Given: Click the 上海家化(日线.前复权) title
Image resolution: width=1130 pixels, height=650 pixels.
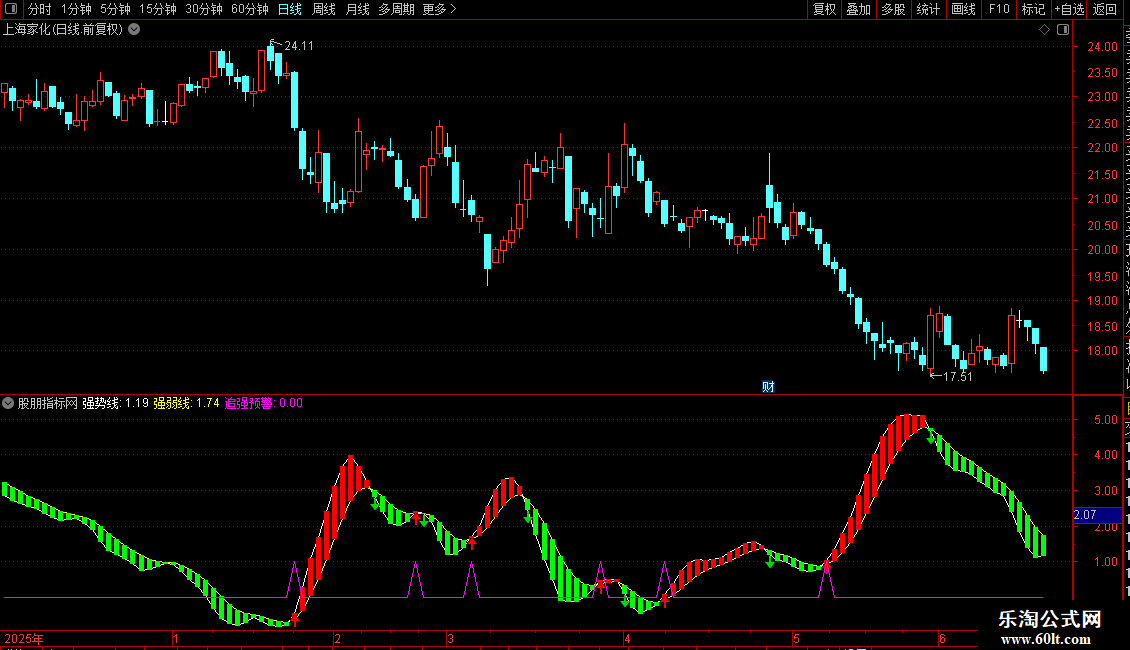Looking at the screenshot, I should [x=63, y=30].
